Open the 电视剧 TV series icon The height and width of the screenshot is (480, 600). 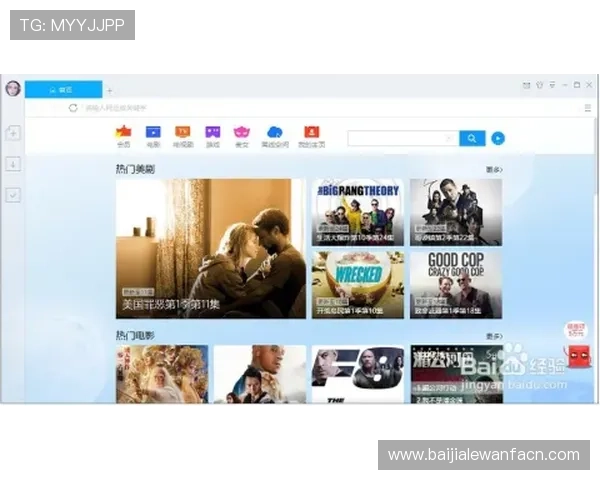[x=182, y=132]
